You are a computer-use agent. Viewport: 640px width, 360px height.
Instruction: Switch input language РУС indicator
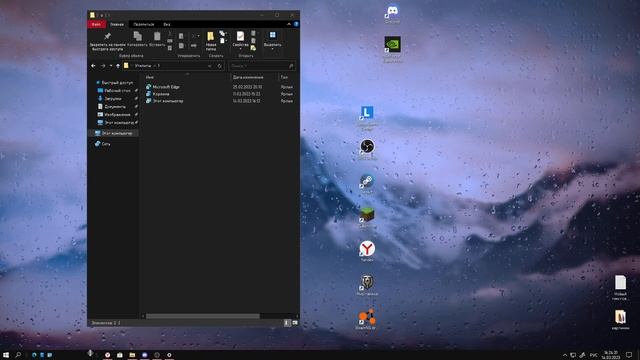click(x=593, y=355)
